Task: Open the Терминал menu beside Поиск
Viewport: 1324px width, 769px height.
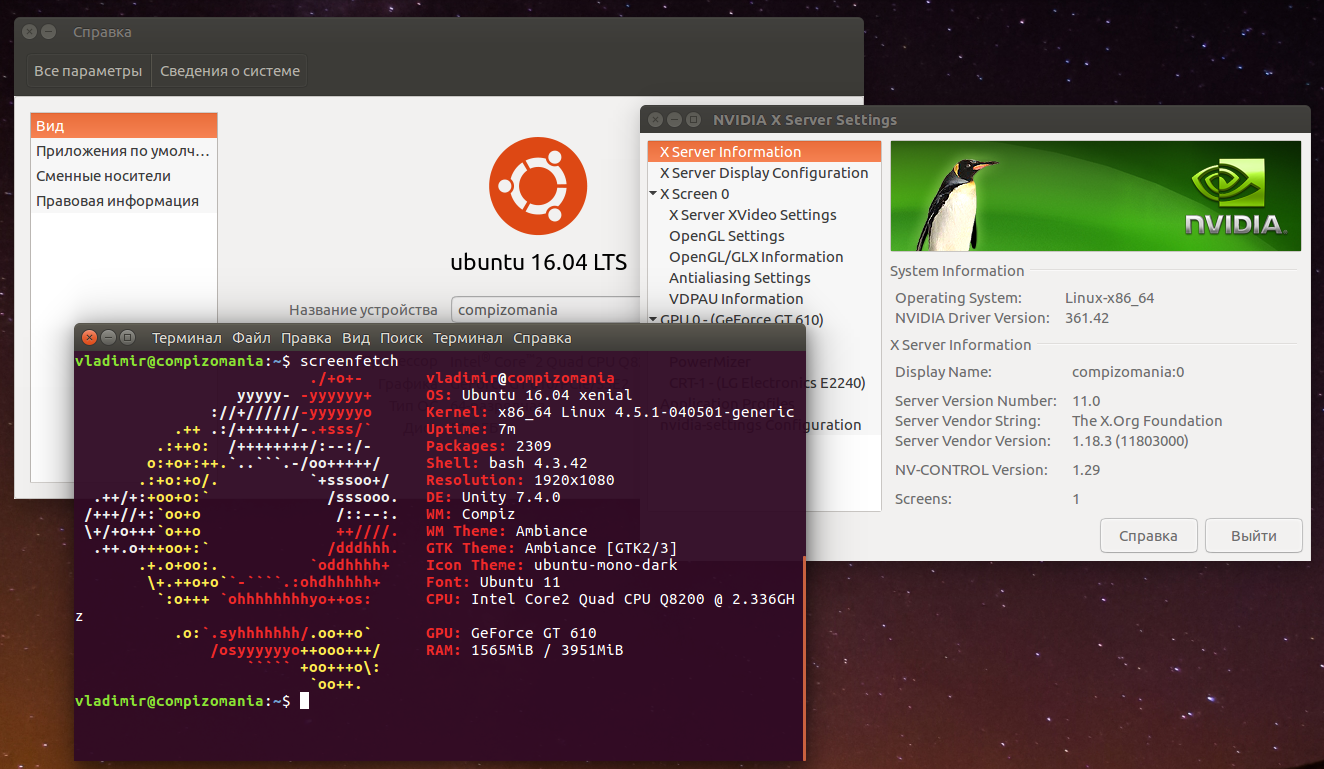Action: pyautogui.click(x=468, y=338)
